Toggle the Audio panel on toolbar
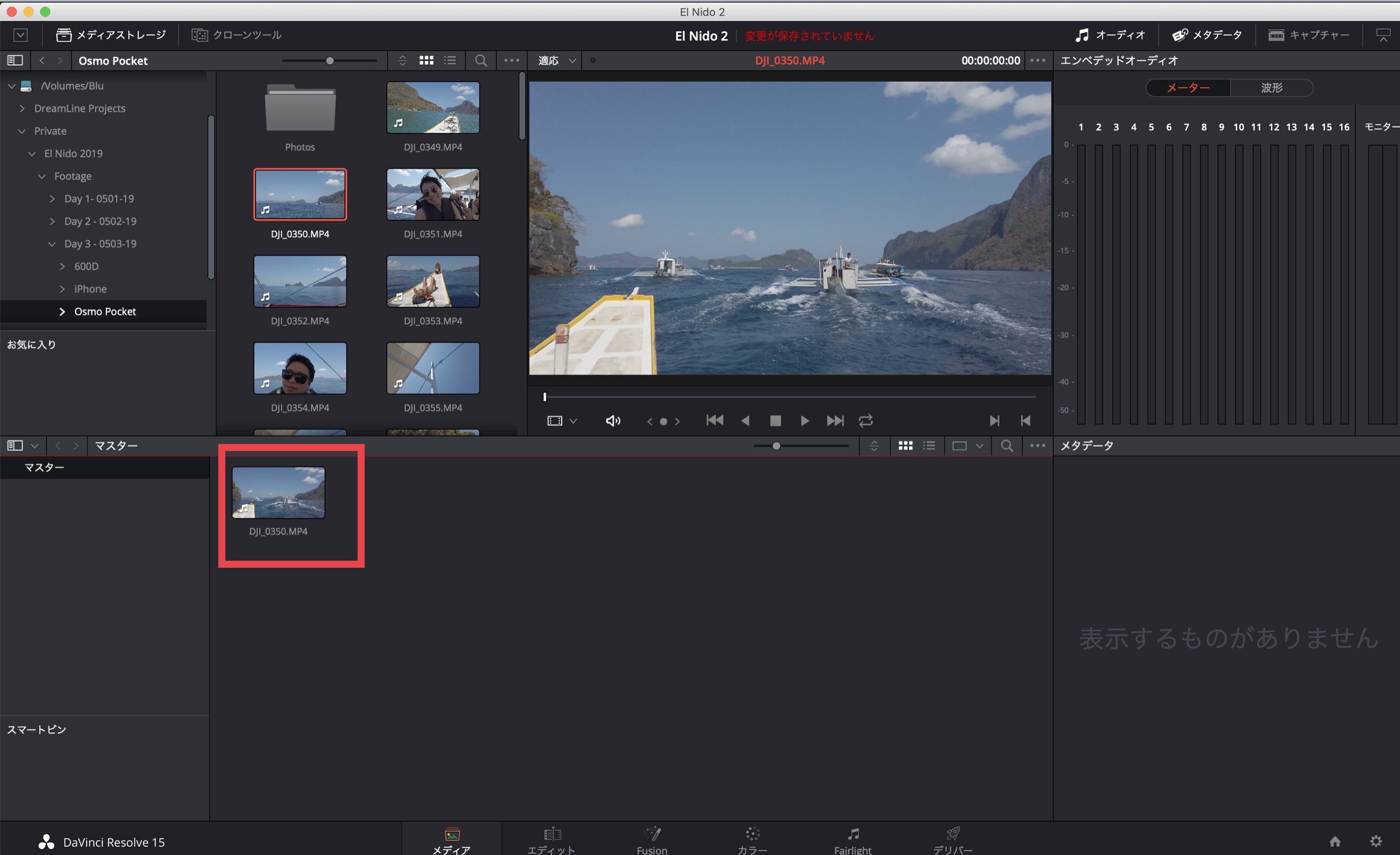The width and height of the screenshot is (1400, 855). [x=1110, y=35]
